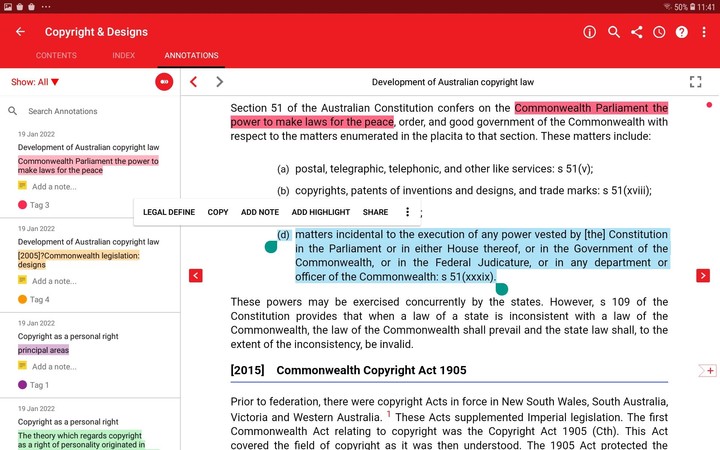Toggle the red tag filter button

tap(164, 82)
